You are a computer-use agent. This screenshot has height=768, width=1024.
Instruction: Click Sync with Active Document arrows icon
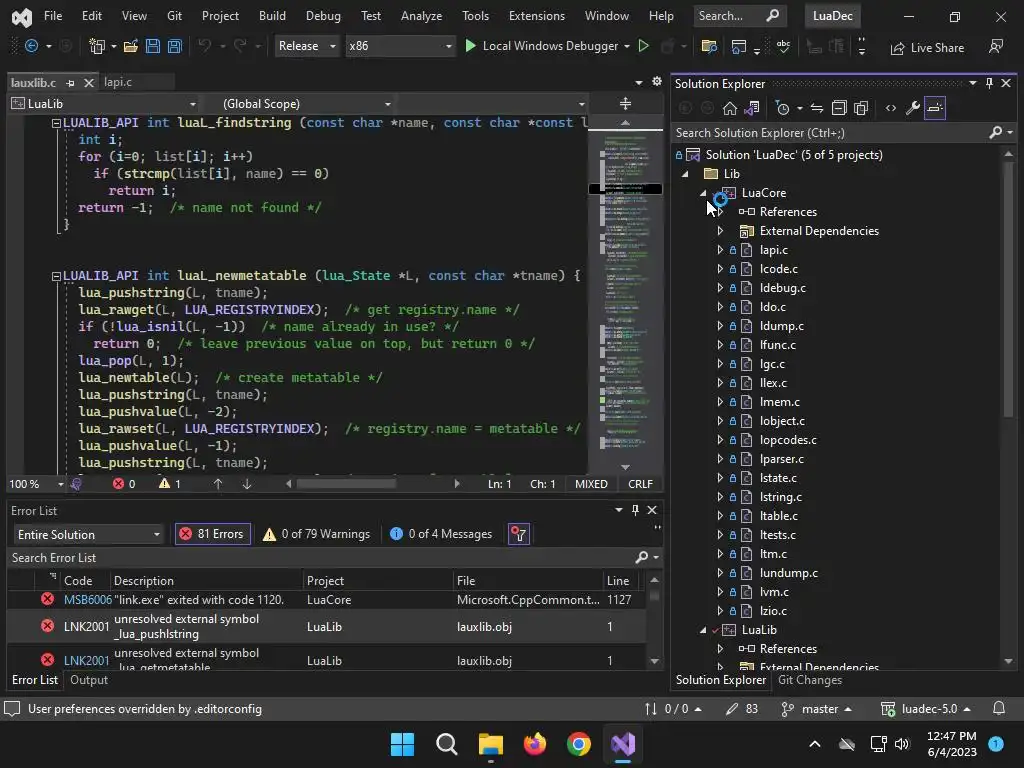click(x=816, y=108)
